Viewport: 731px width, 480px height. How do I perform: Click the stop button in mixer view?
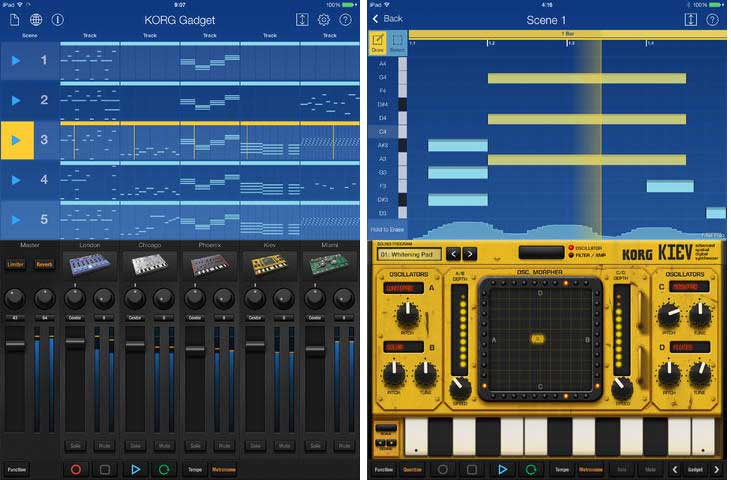coord(105,469)
